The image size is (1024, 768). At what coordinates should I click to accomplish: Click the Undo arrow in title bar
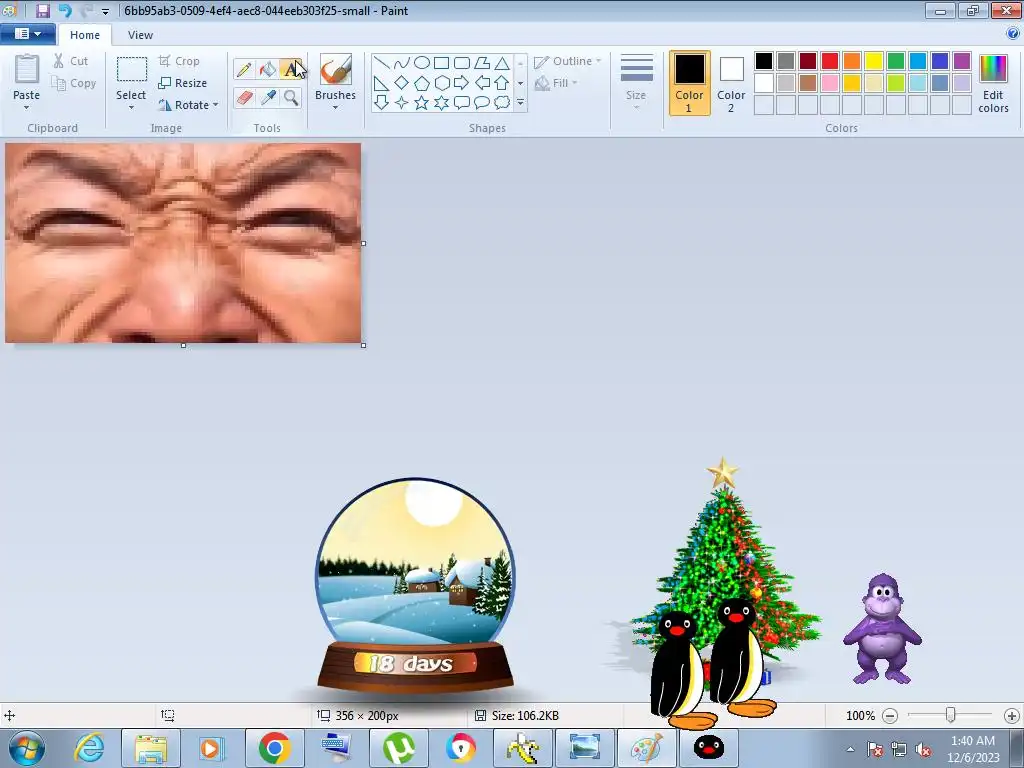pyautogui.click(x=65, y=10)
